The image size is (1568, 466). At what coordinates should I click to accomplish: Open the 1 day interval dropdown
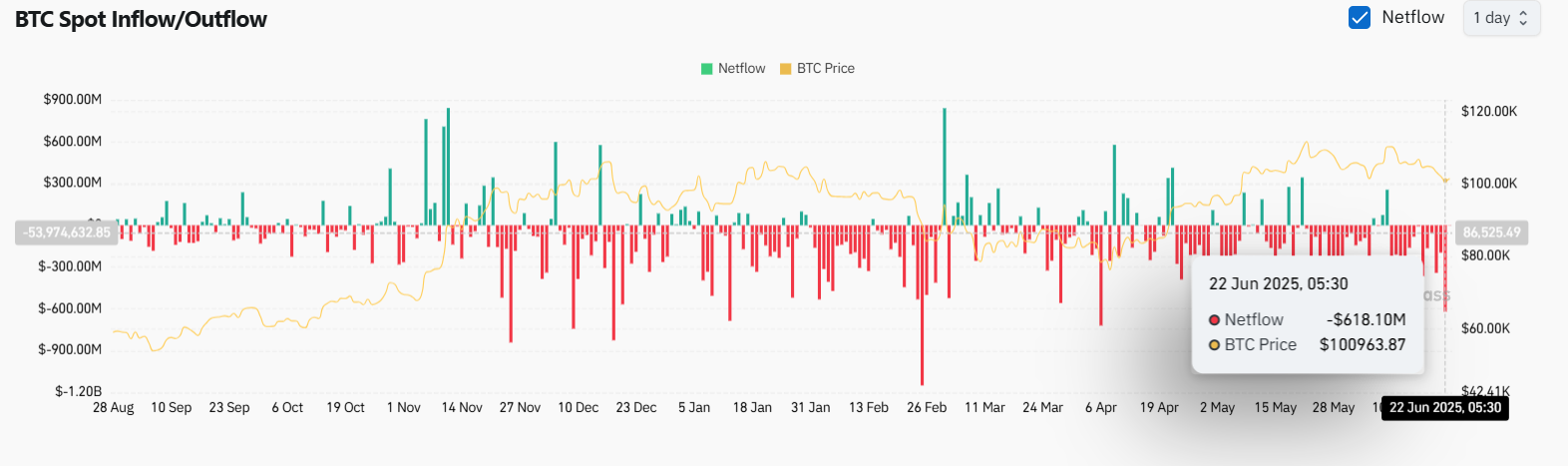pyautogui.click(x=1501, y=18)
